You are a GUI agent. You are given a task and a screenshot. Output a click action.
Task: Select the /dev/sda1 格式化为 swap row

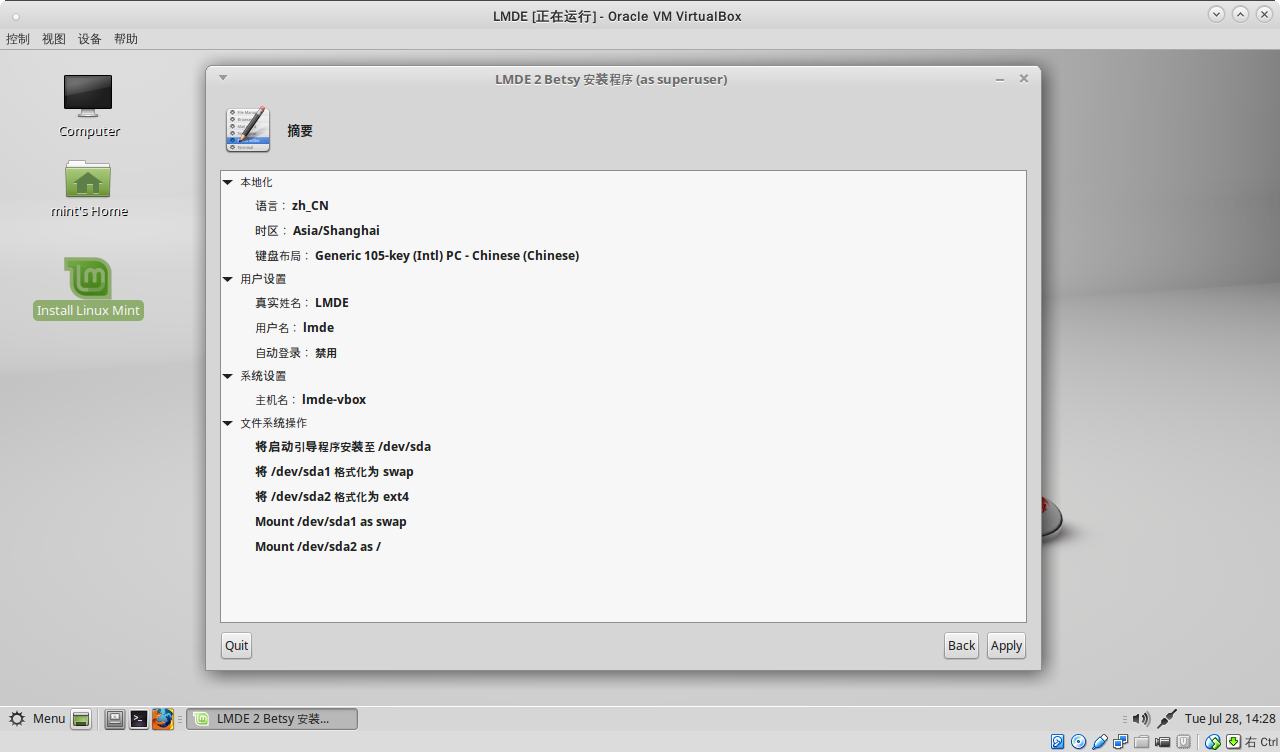click(x=624, y=472)
